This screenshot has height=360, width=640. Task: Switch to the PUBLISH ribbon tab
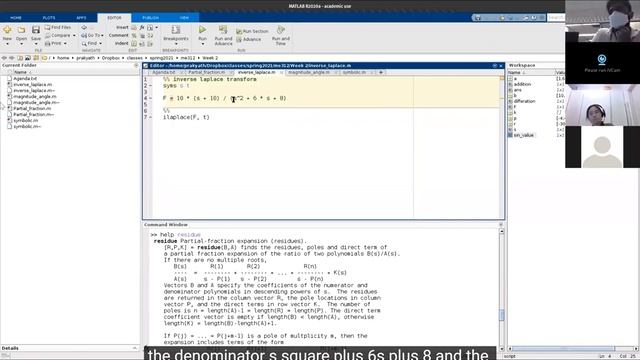coord(150,18)
